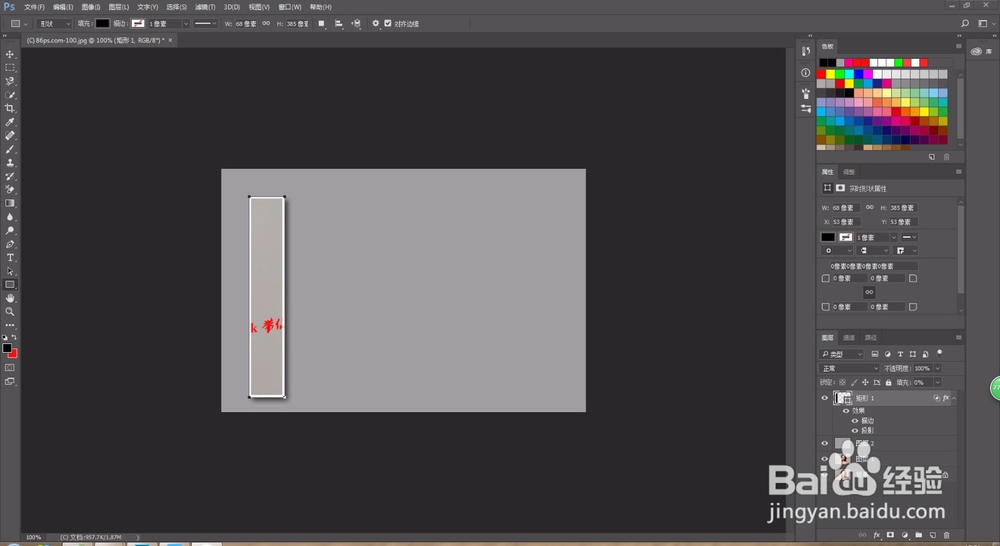The image size is (1000, 546).
Task: Select the Eyedropper tool
Action: coord(10,122)
